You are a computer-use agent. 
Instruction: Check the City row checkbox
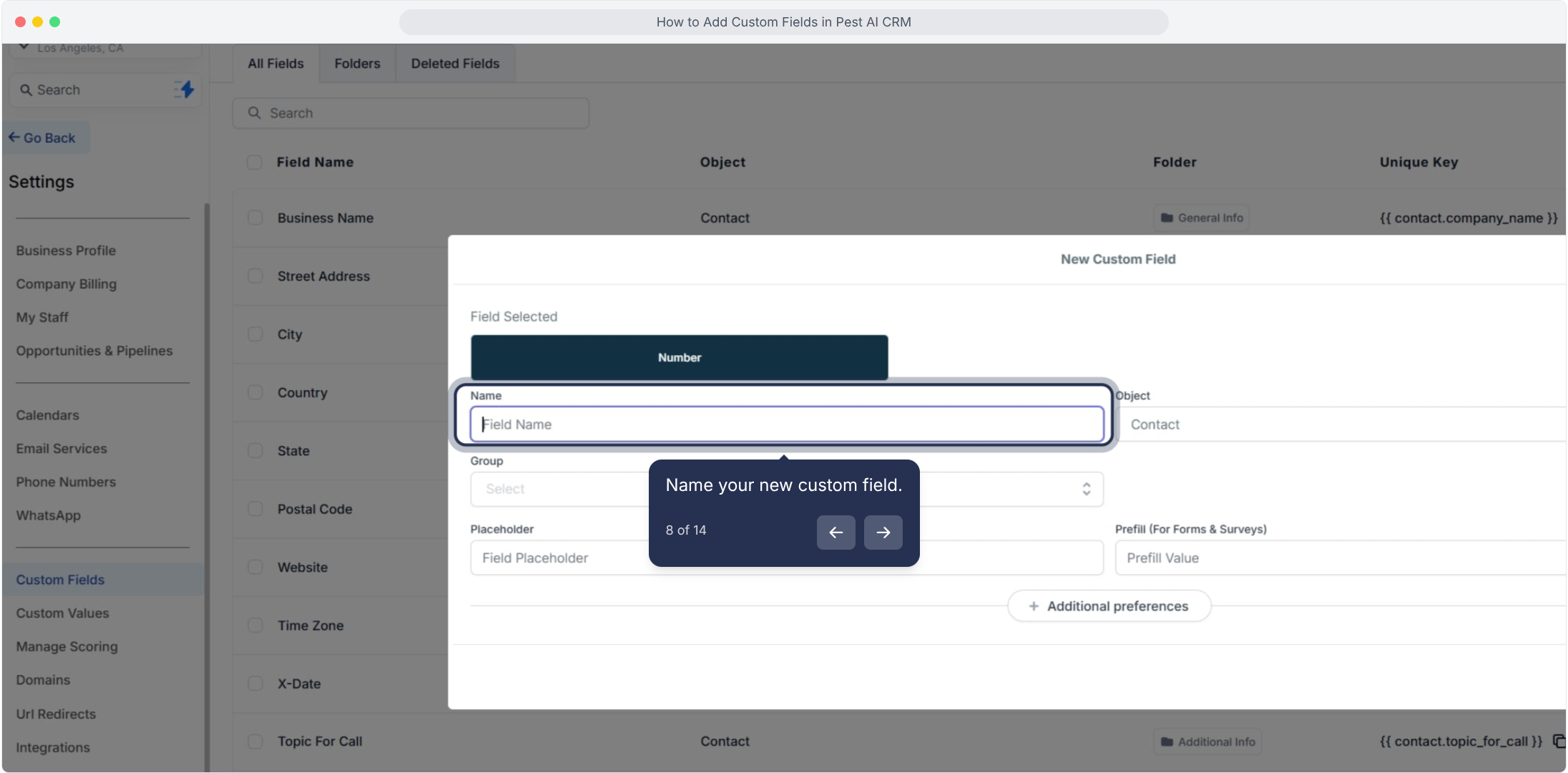255,334
